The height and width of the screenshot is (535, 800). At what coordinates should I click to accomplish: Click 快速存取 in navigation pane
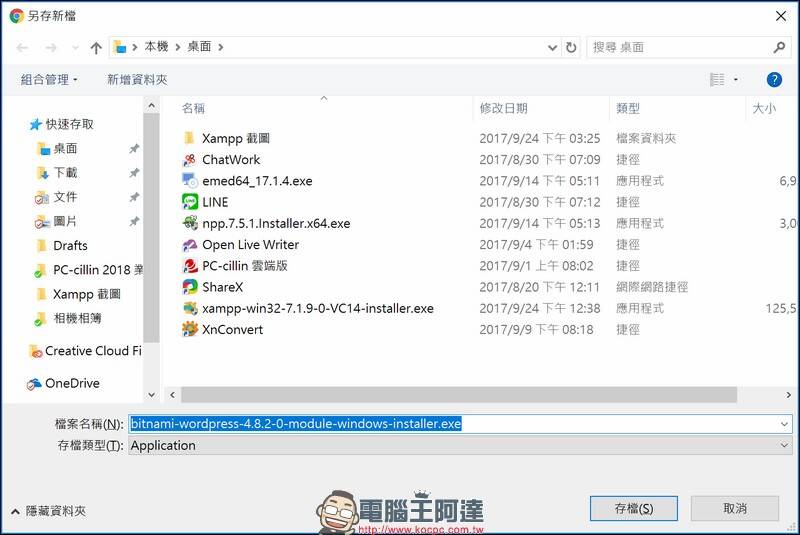coord(69,124)
